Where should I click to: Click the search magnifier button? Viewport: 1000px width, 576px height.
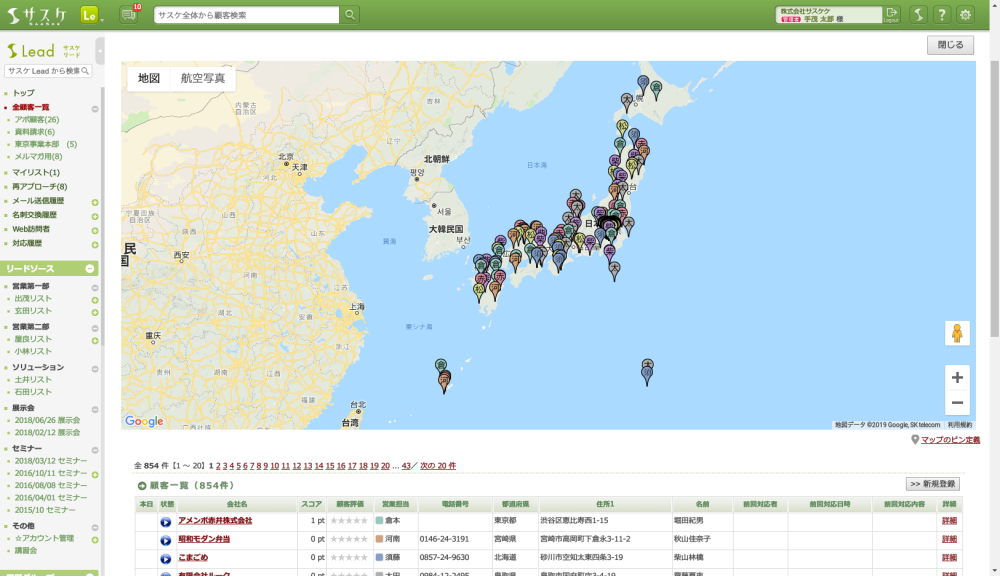tap(350, 15)
